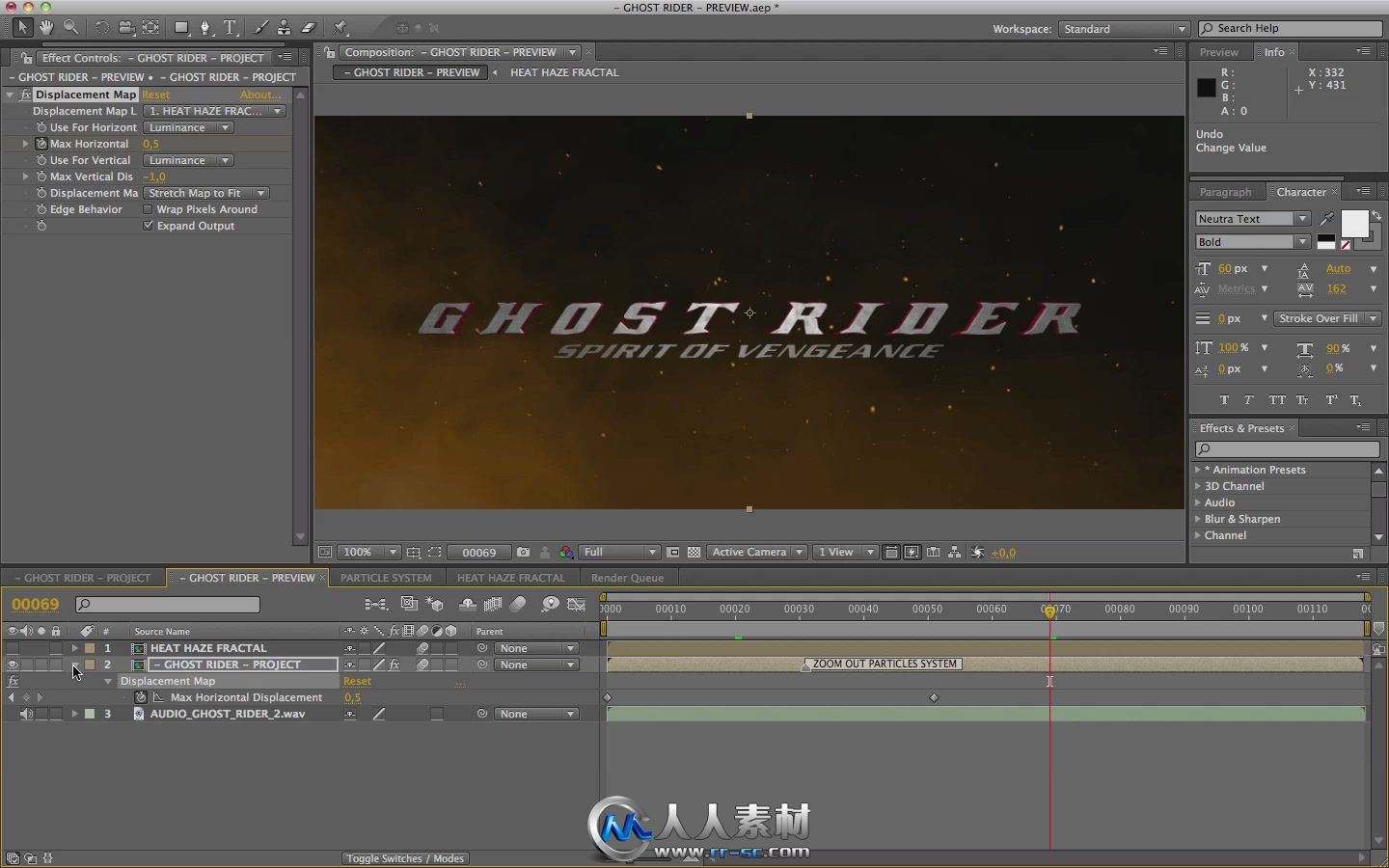Open Use For Vertical Luminance dropdown
Image resolution: width=1389 pixels, height=868 pixels.
click(x=188, y=160)
